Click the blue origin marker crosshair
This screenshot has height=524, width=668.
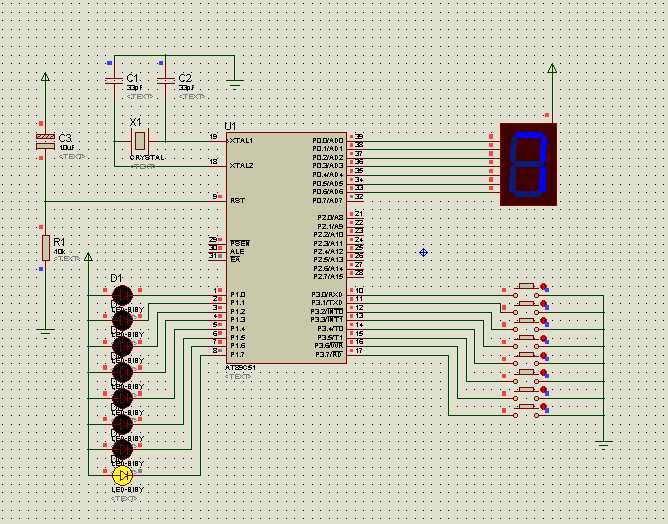(423, 252)
